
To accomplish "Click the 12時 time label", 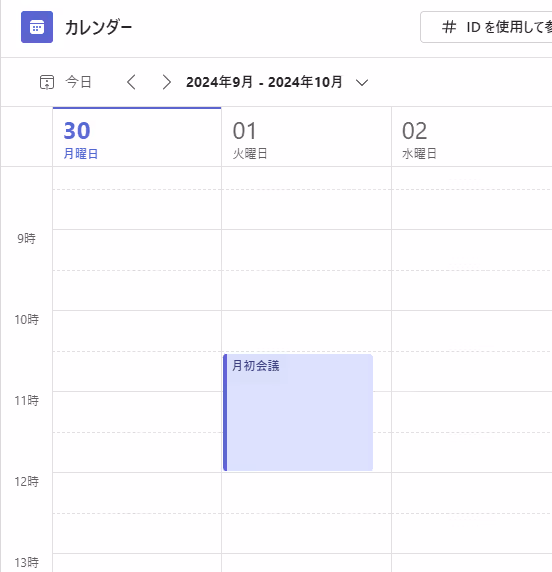I will point(27,482).
